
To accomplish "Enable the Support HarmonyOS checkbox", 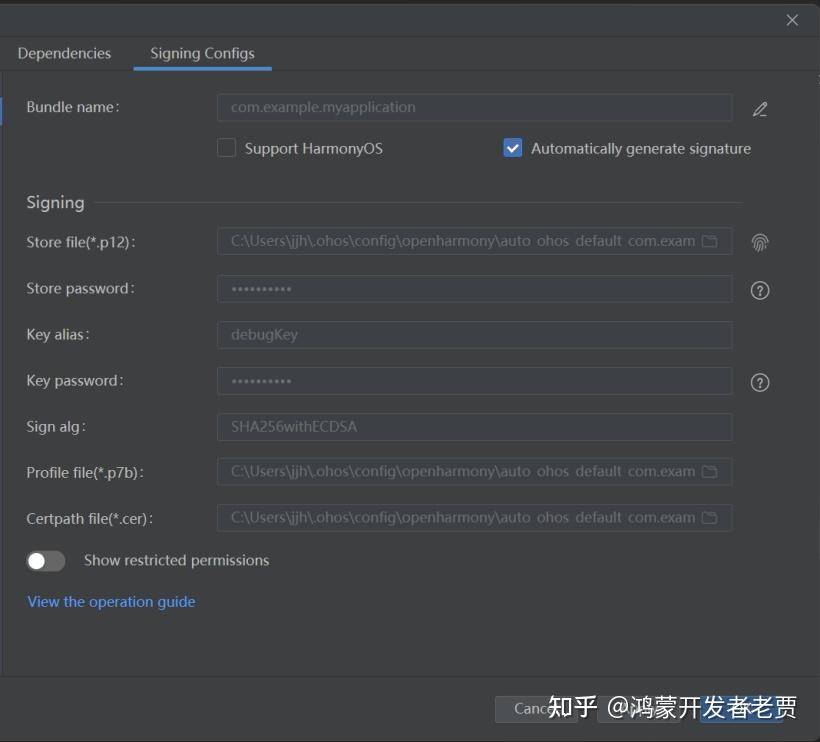I will pos(226,147).
